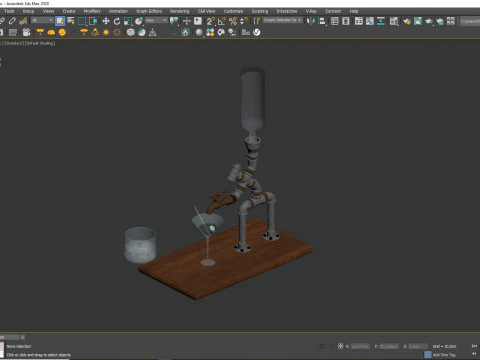The width and height of the screenshot is (480, 360).
Task: Click the V-Ray logo icon in second toolbar
Action: point(257,32)
